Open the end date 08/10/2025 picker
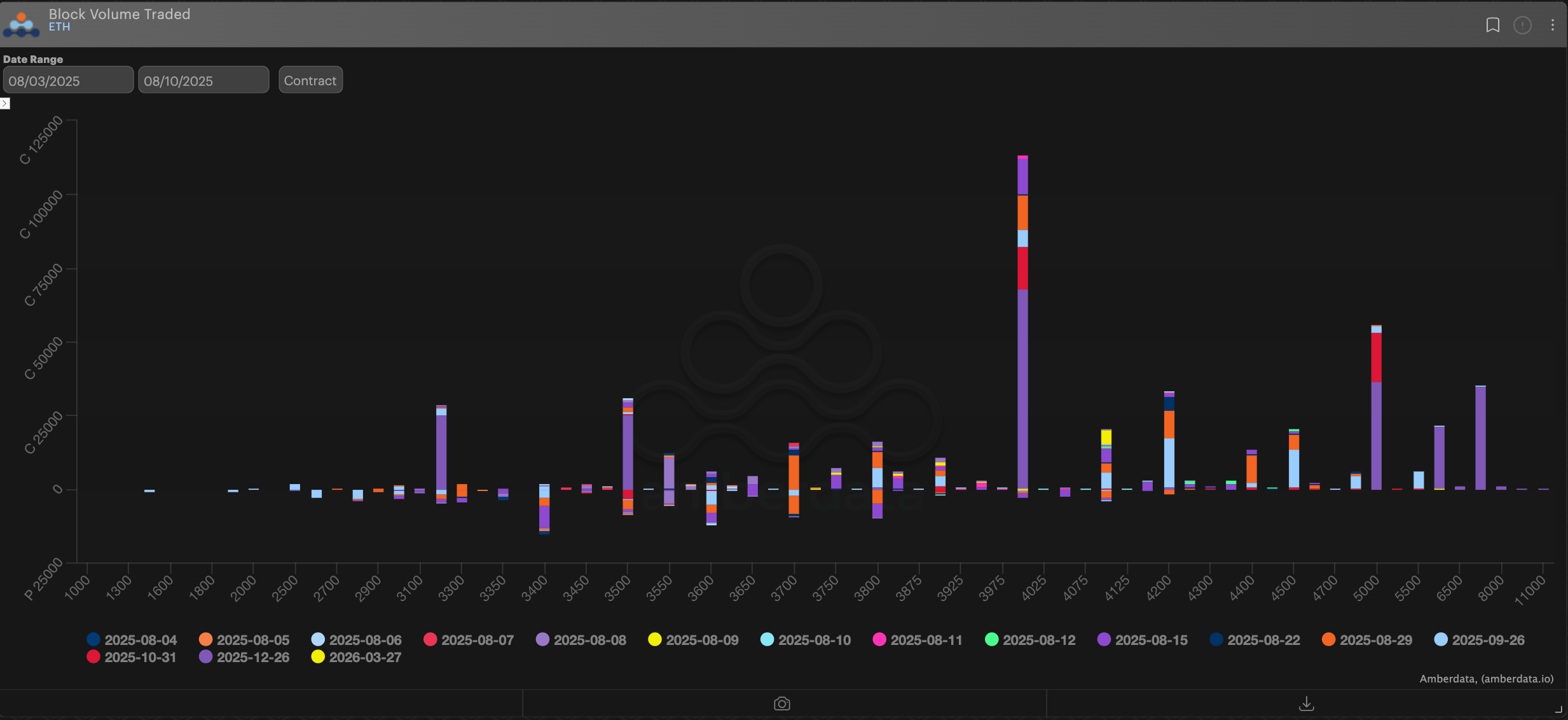 (x=203, y=81)
